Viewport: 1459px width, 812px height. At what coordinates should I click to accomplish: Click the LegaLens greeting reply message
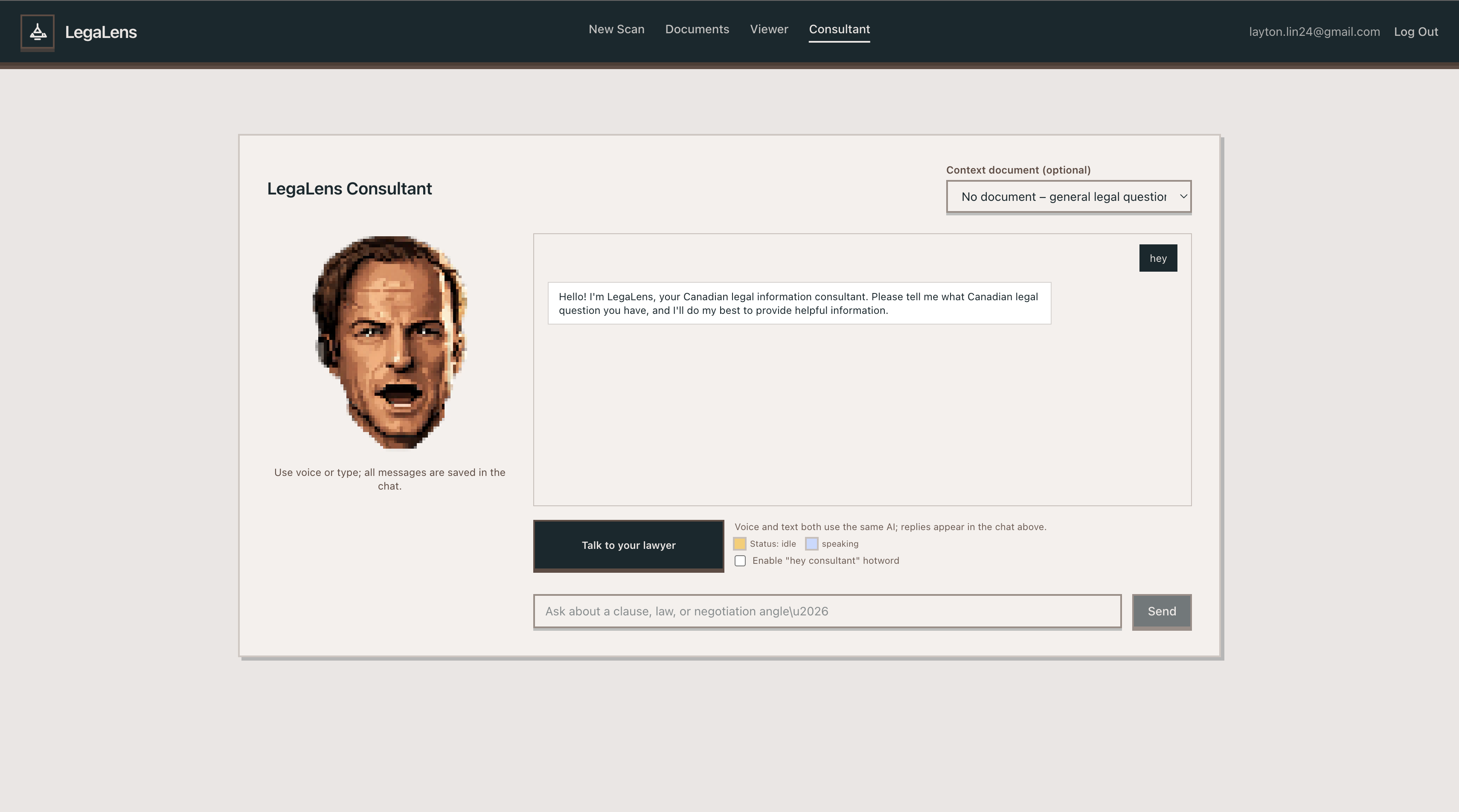click(x=799, y=304)
